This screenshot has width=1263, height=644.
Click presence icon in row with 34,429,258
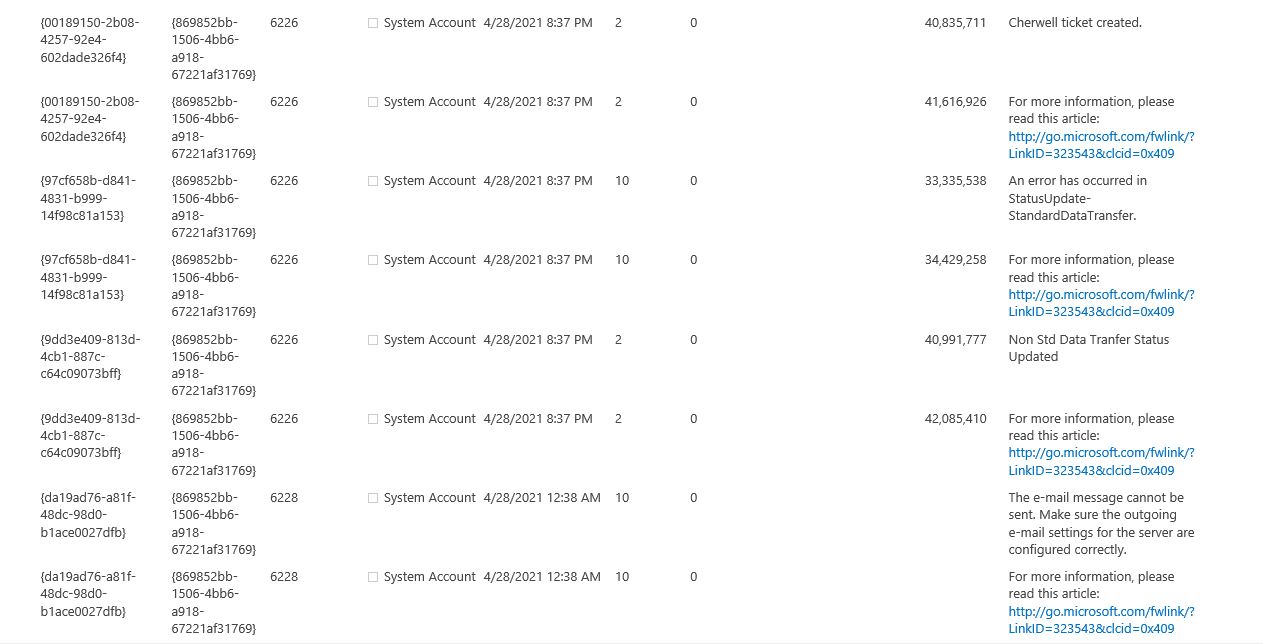click(x=373, y=260)
